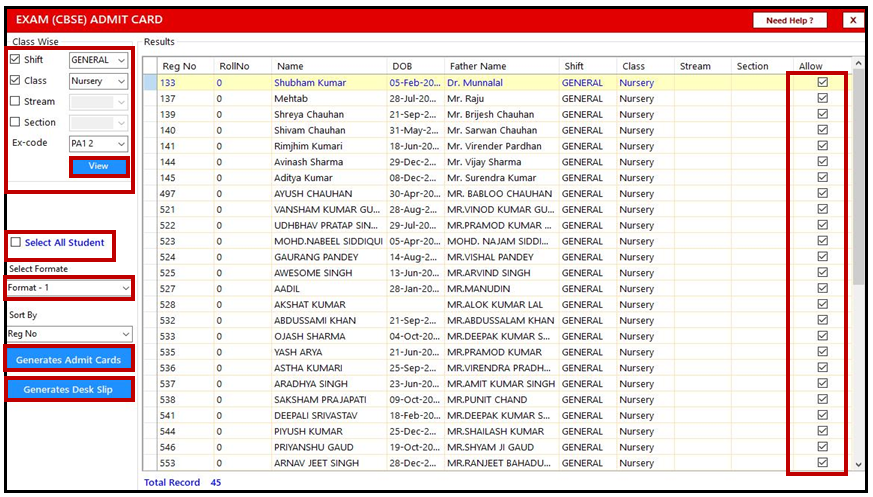Uncheck Allow for AADIL
The image size is (873, 497).
coord(822,288)
